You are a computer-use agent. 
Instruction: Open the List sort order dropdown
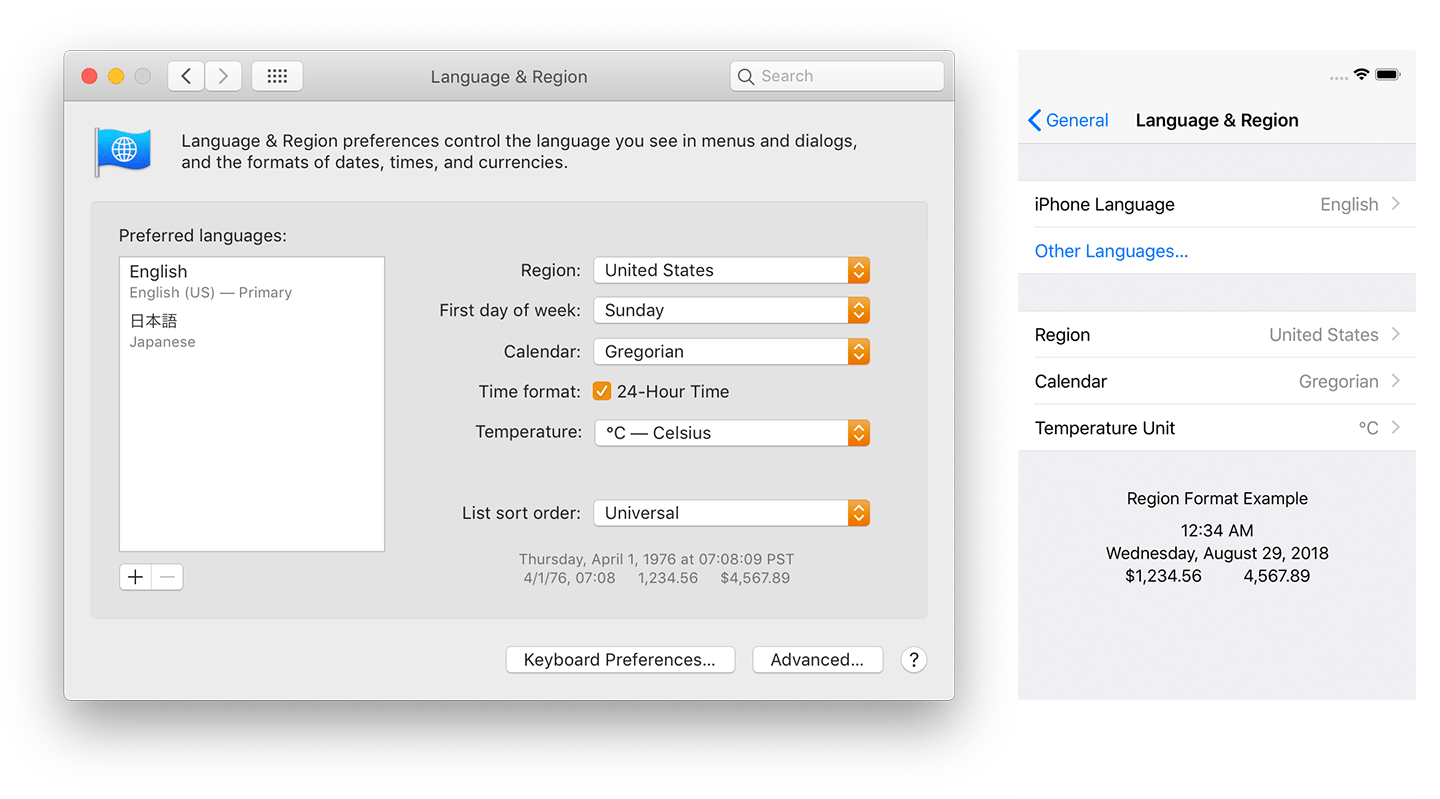click(x=731, y=512)
